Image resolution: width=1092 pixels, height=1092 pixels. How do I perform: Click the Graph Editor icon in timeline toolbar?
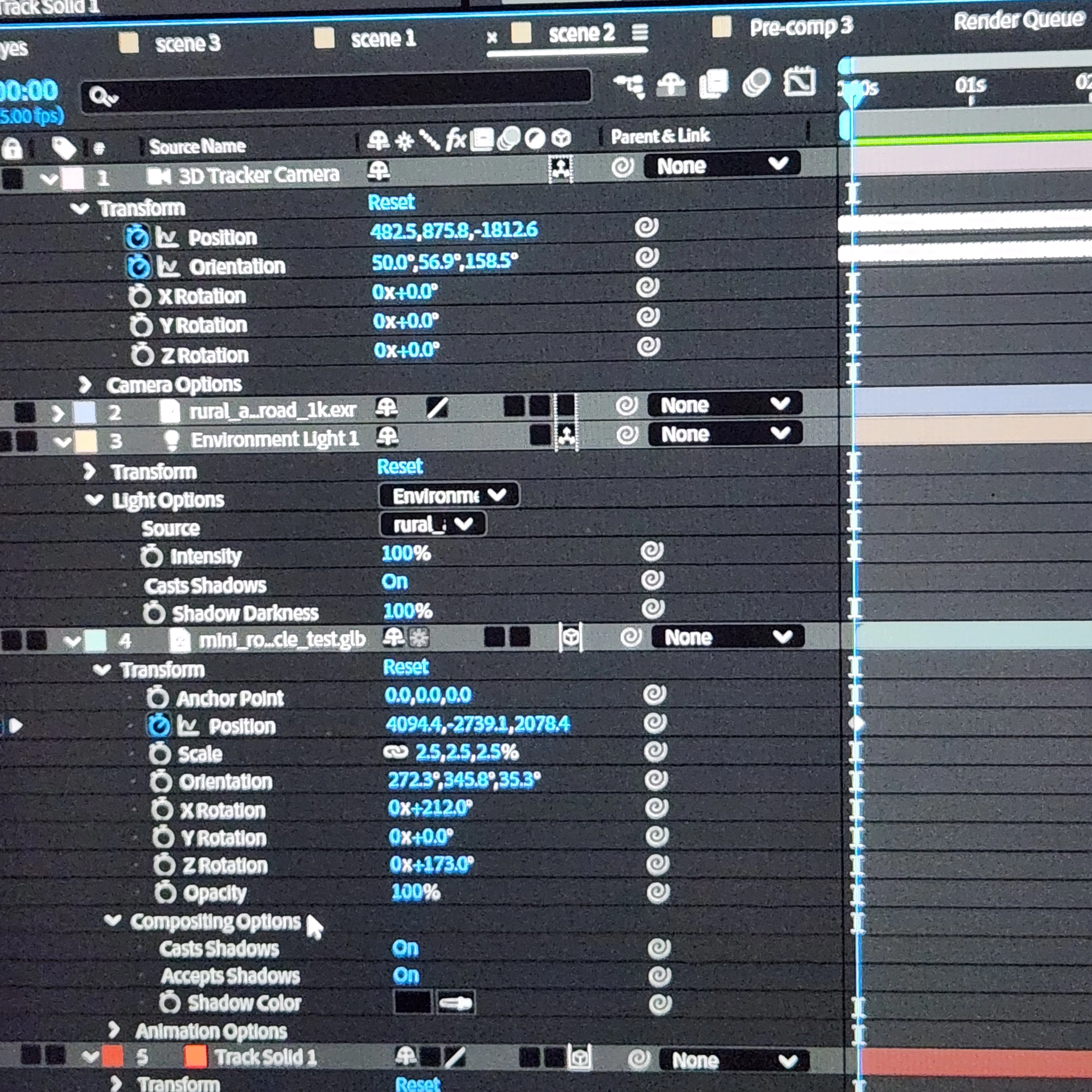tap(799, 82)
